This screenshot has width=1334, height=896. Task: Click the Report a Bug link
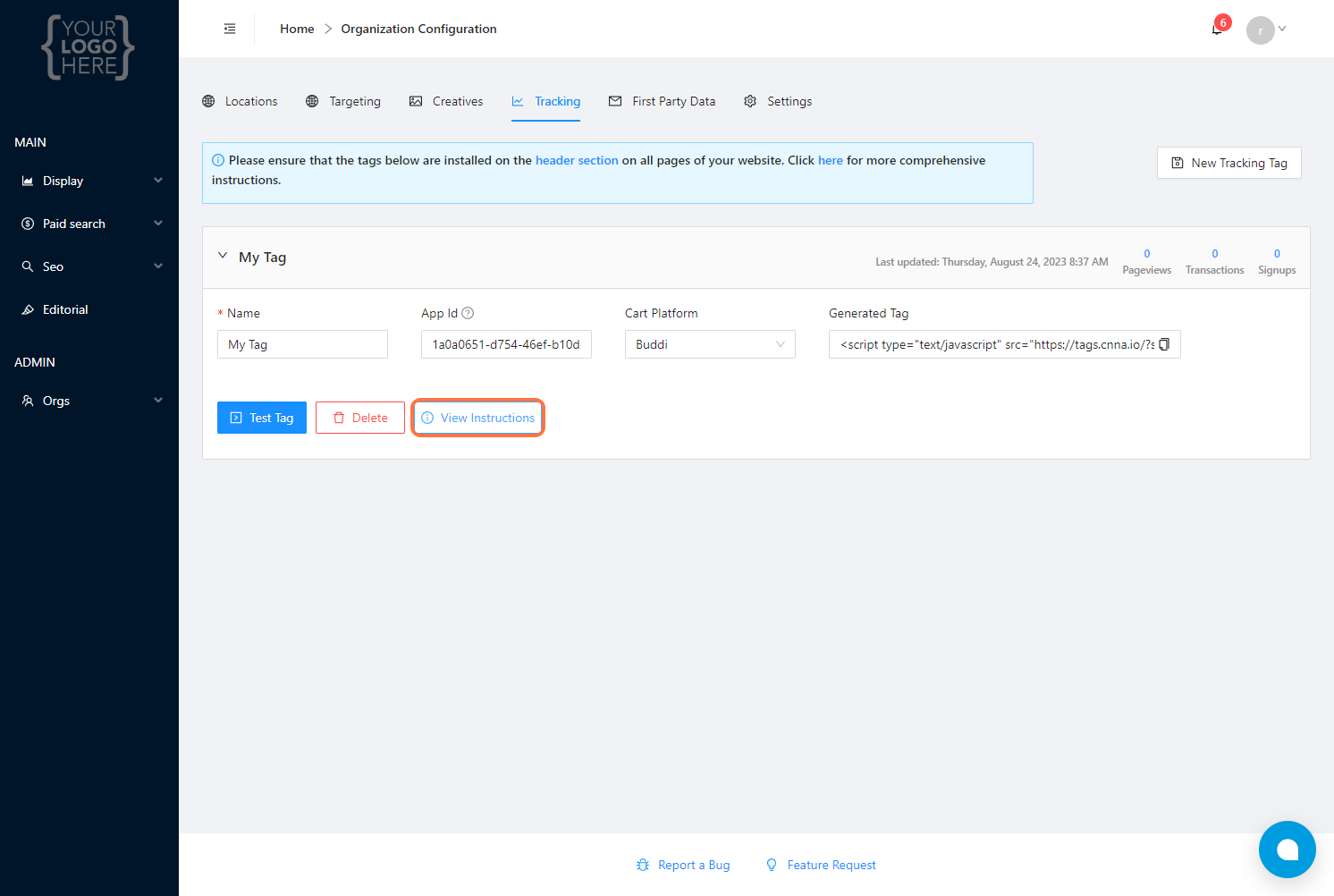point(684,865)
